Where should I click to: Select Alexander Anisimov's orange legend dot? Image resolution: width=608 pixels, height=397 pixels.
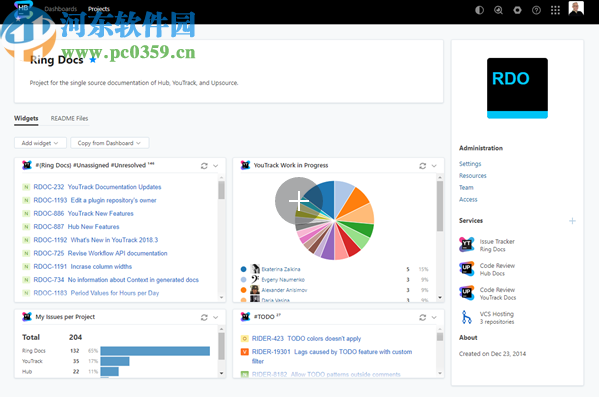(244, 290)
